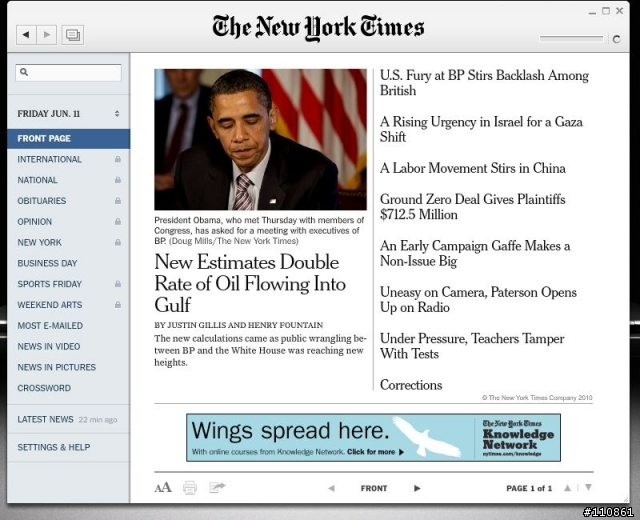Open 'A Rising Urgency in Israel' article
The height and width of the screenshot is (520, 640).
tap(481, 129)
